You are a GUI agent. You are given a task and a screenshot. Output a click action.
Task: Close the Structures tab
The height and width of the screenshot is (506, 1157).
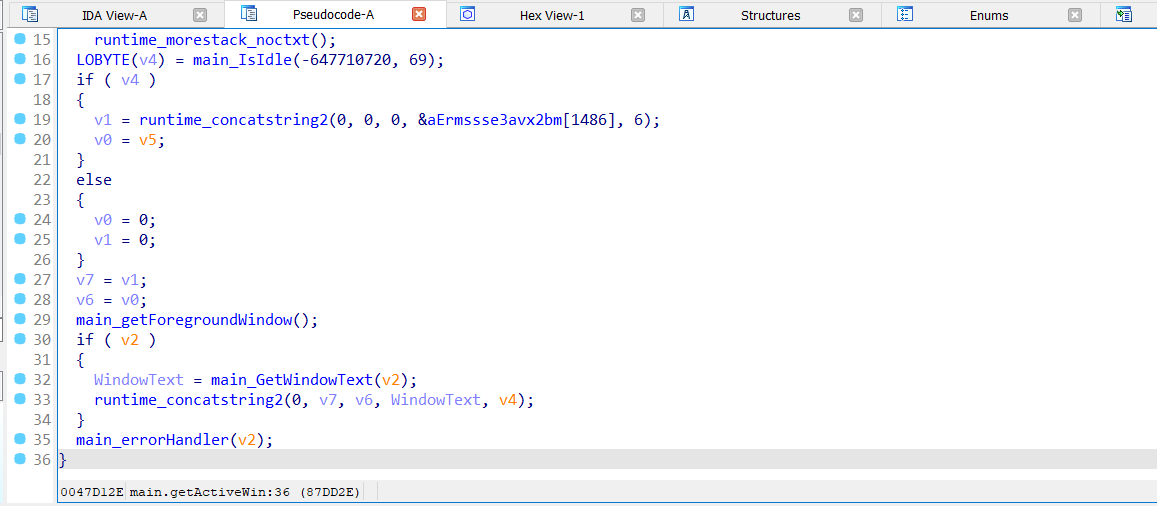[x=856, y=15]
